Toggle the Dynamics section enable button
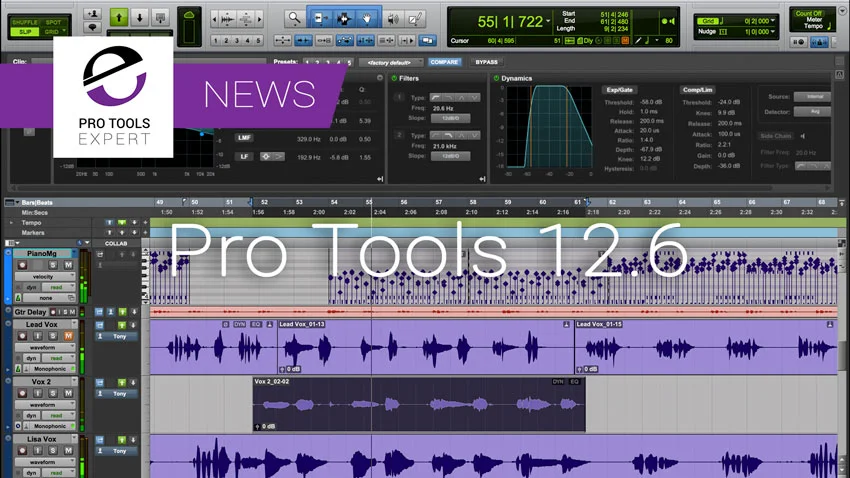Screen dimensions: 850x478 pyautogui.click(x=496, y=79)
